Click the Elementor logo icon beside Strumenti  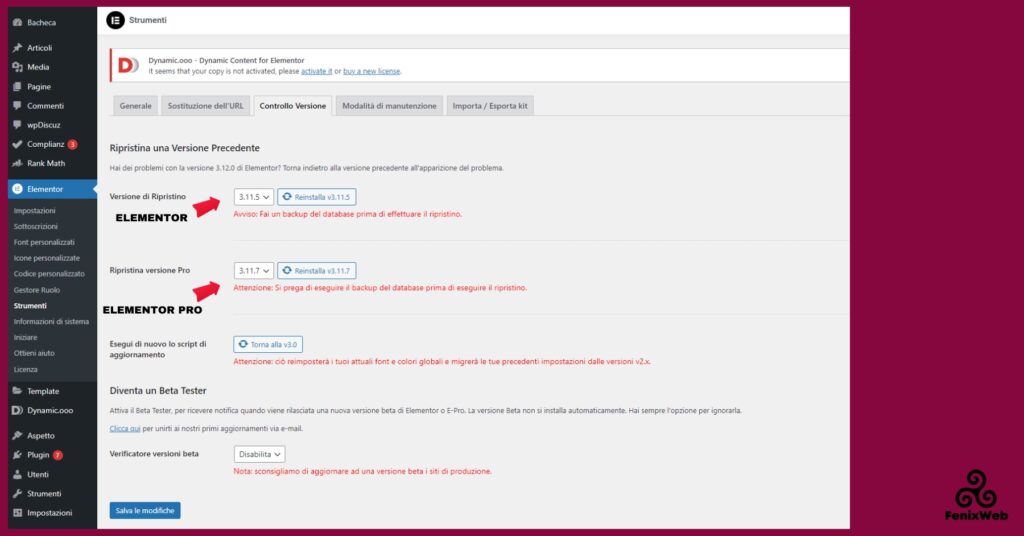pyautogui.click(x=115, y=20)
